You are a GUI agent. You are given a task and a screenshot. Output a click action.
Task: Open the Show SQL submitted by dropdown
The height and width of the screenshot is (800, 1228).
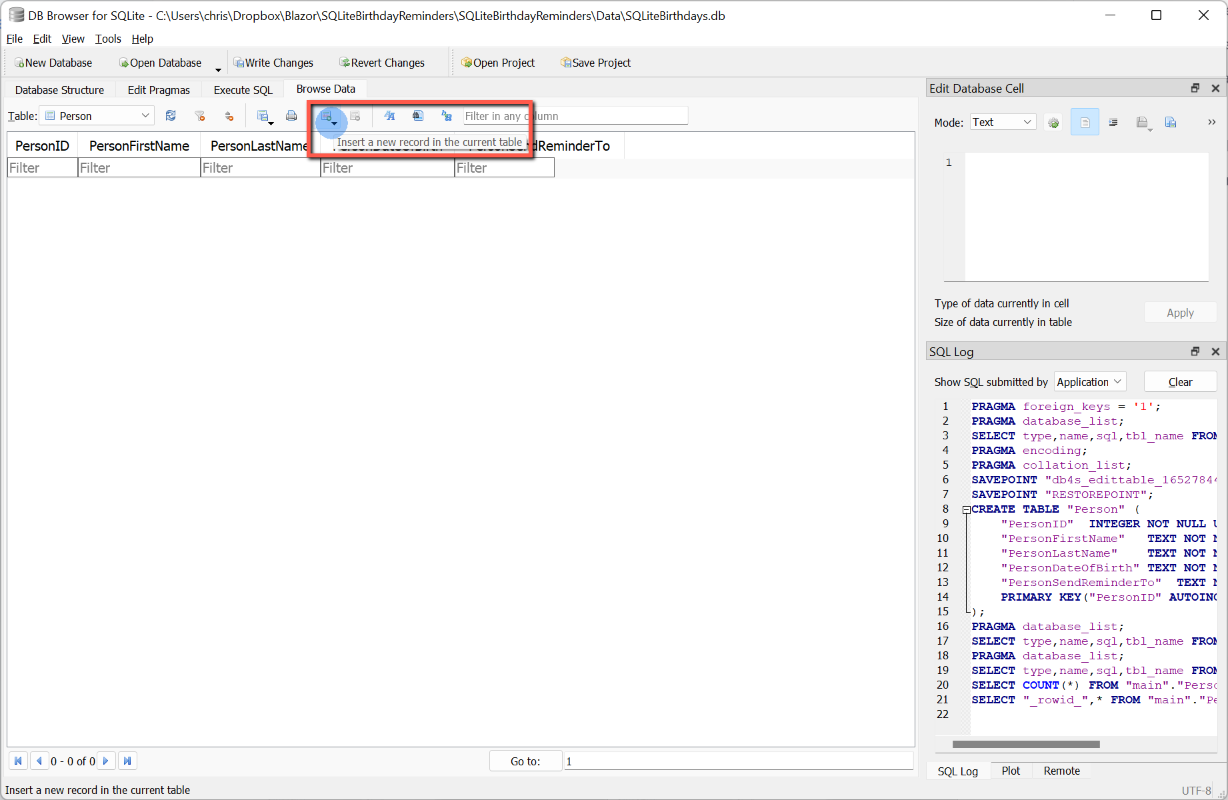(x=1090, y=382)
